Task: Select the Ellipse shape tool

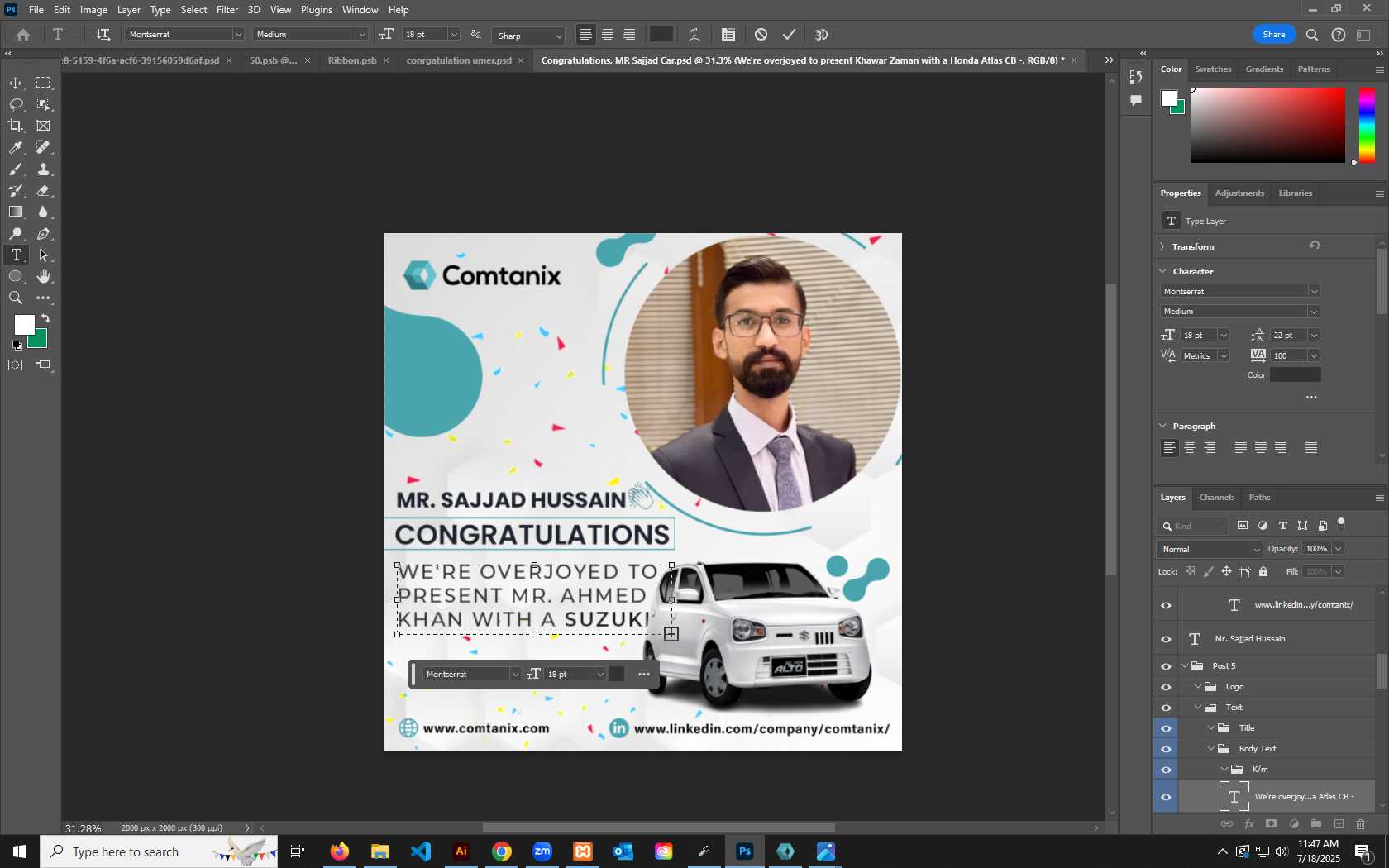Action: click(16, 277)
